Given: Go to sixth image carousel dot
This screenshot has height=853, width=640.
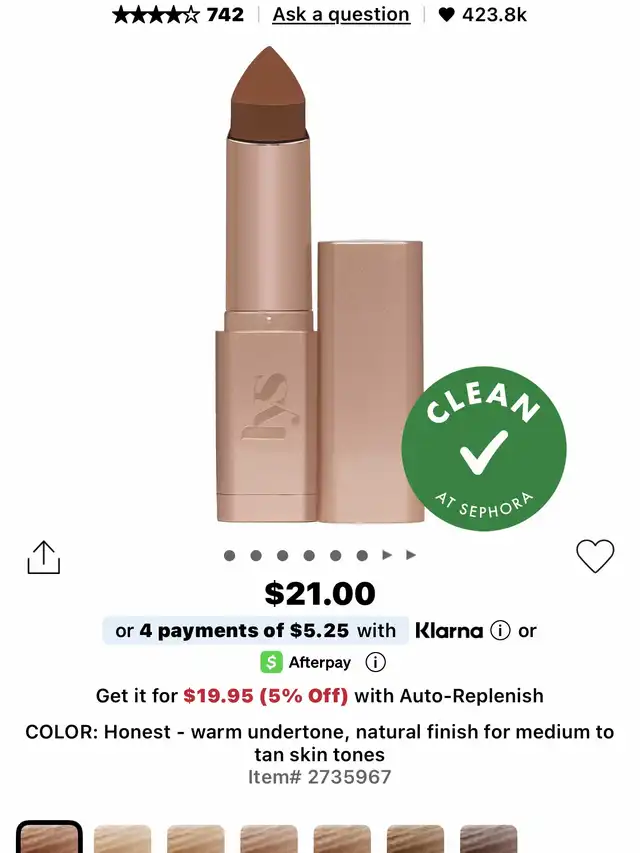Looking at the screenshot, I should (x=362, y=555).
